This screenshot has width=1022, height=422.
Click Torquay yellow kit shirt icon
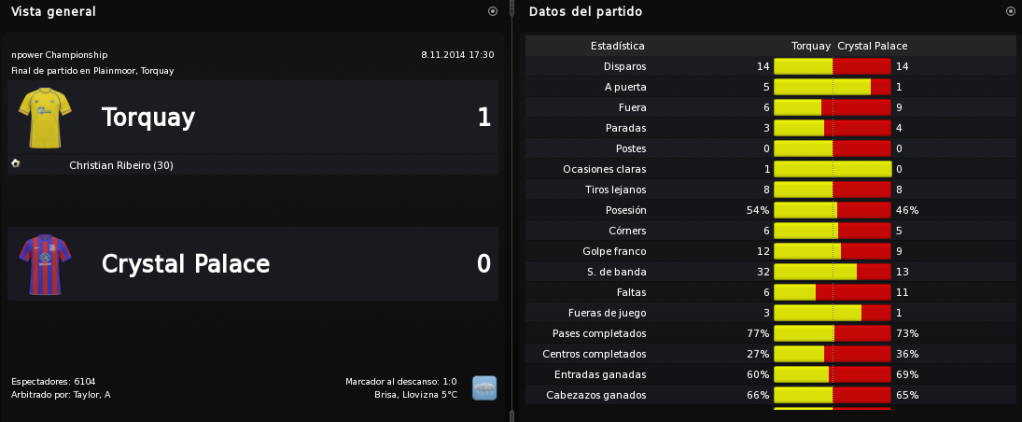point(45,117)
